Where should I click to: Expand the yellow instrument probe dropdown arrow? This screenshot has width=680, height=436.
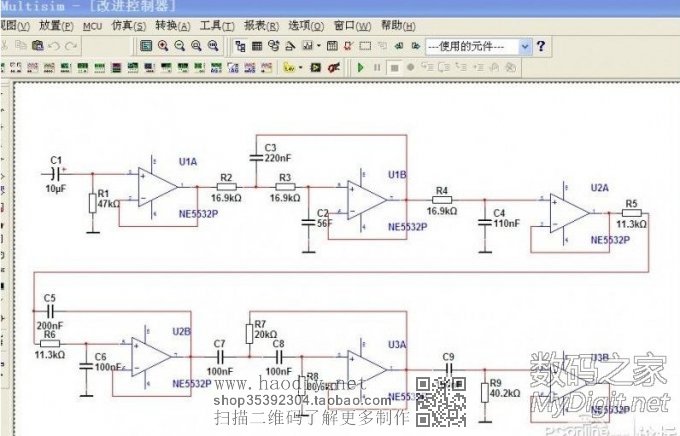point(299,67)
